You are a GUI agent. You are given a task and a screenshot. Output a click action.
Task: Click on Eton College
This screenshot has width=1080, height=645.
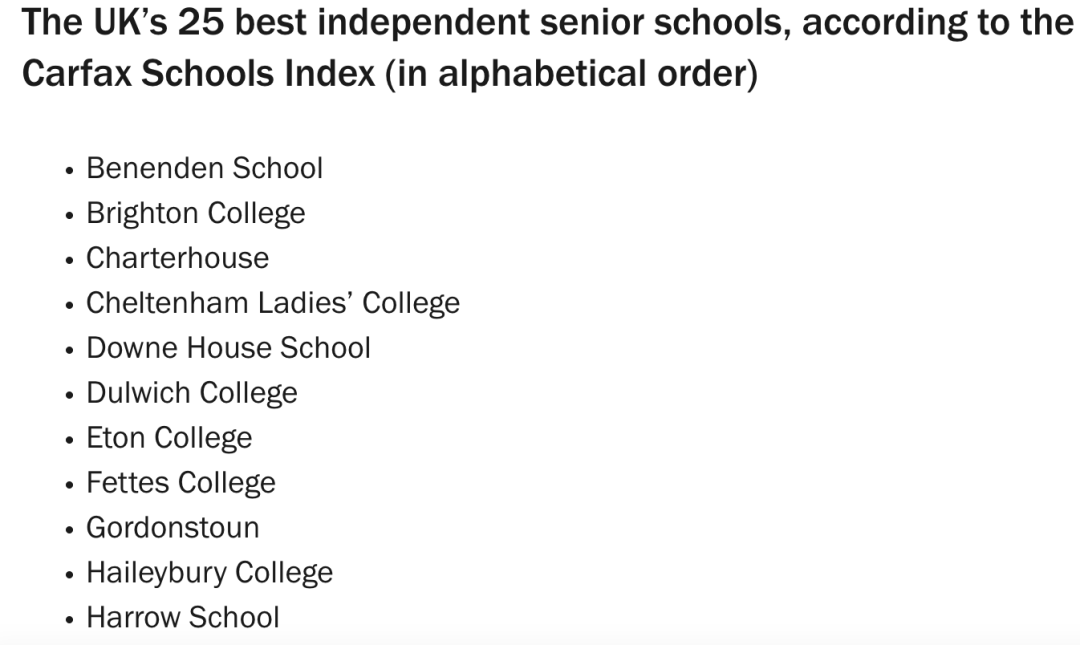pyautogui.click(x=169, y=438)
